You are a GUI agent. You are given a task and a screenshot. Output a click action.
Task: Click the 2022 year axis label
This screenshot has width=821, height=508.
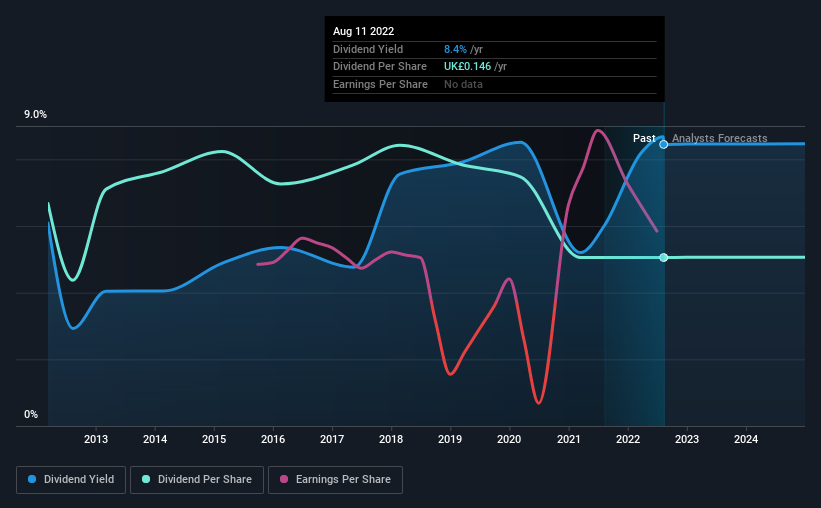point(628,439)
